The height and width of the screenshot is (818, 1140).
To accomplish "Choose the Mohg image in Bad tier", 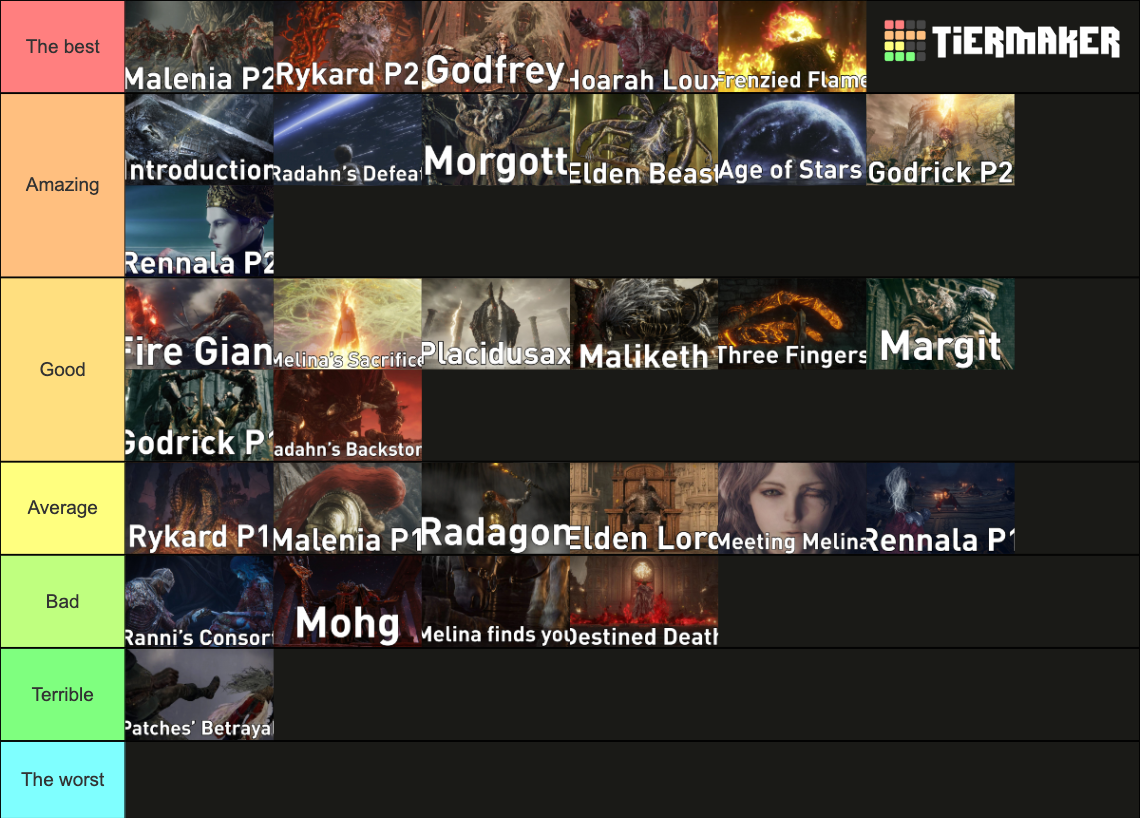I will click(348, 602).
